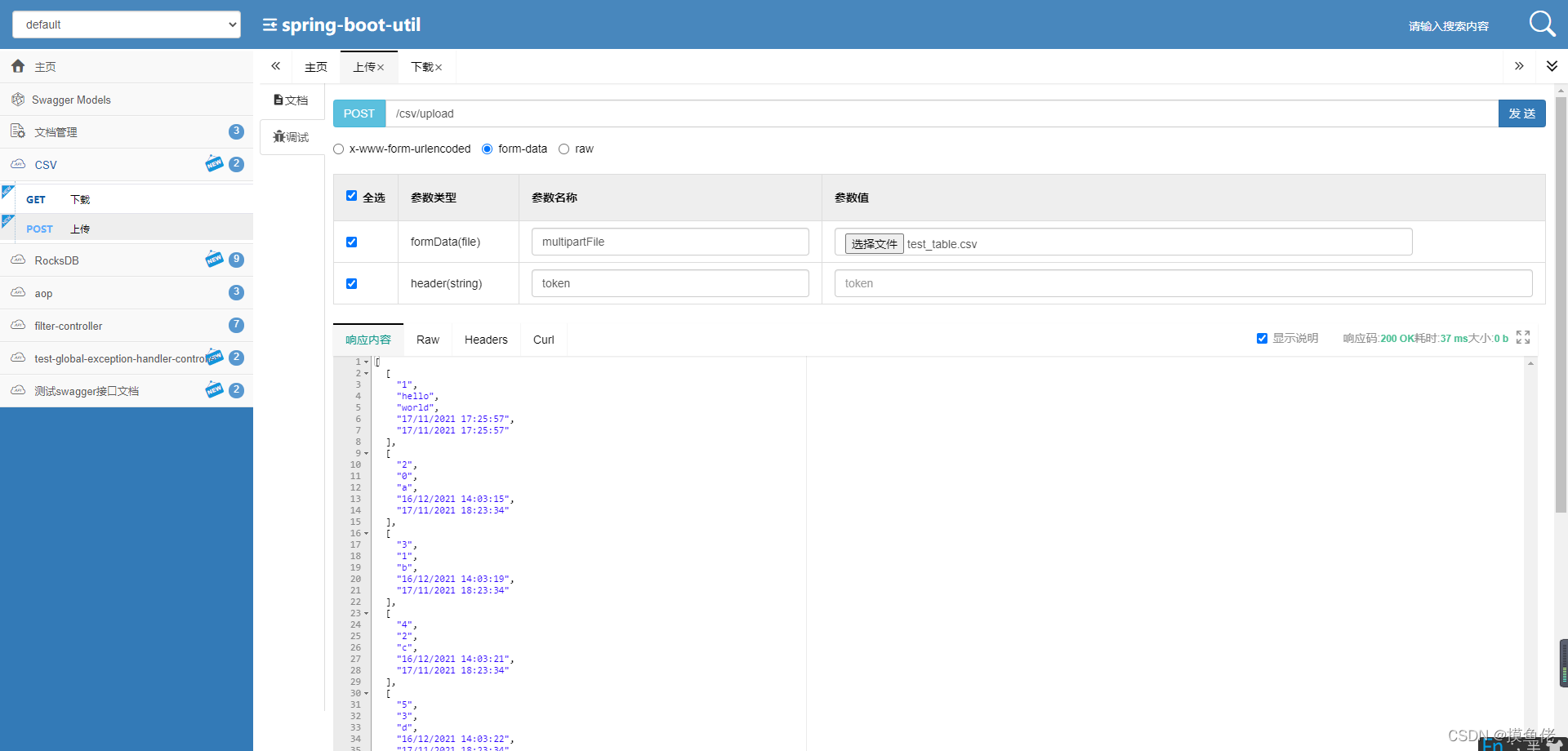
Task: Open the Headers response tab
Action: click(486, 340)
